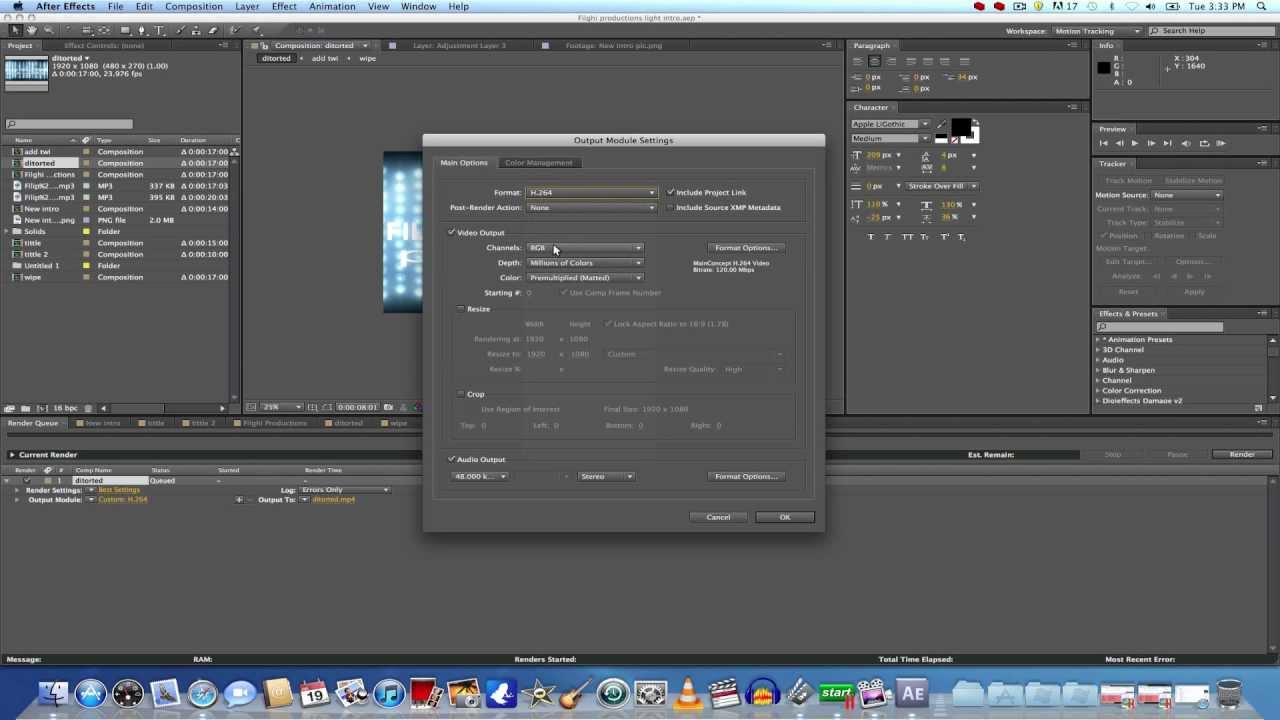Click the Faux Bold icon in Character panel
This screenshot has width=1280, height=720.
(871, 237)
